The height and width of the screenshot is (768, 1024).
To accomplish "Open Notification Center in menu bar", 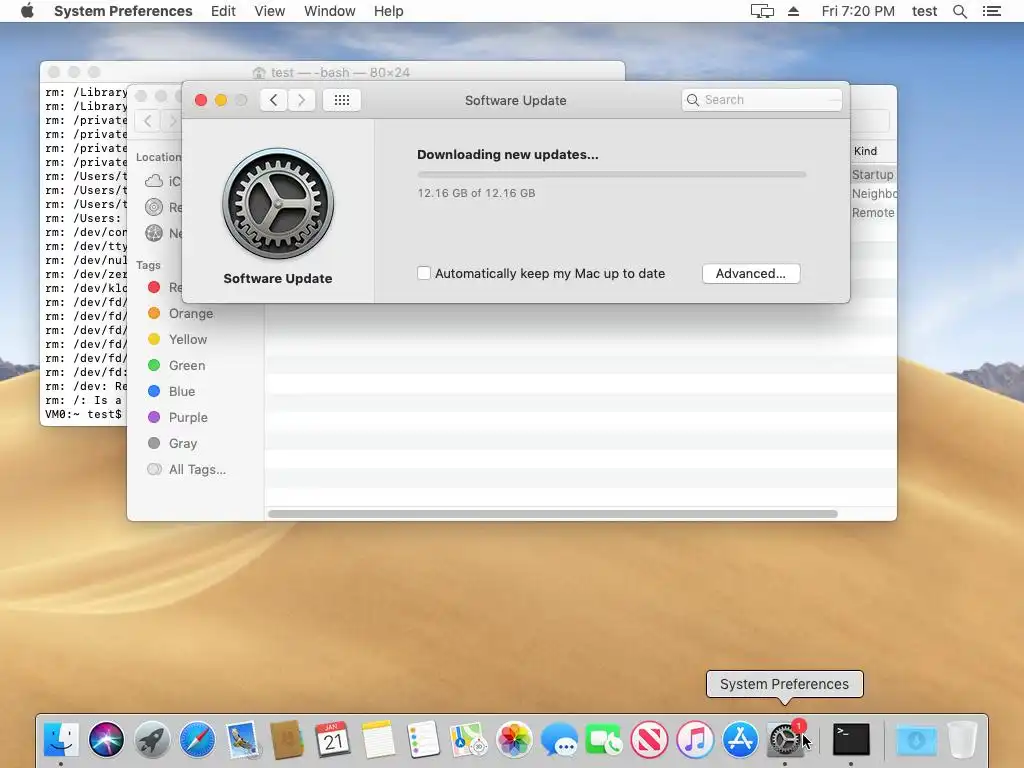I will tap(991, 11).
